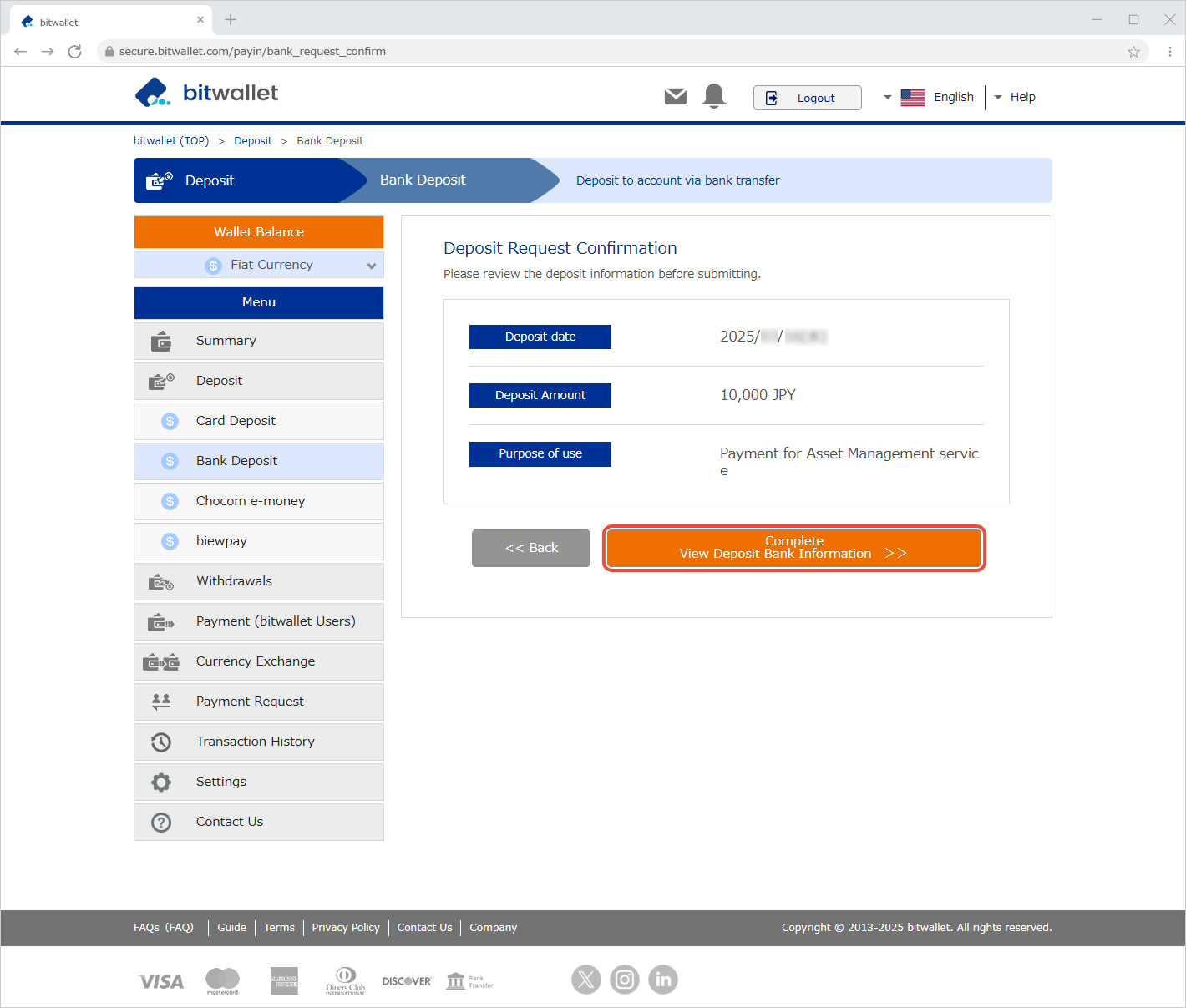Open the X social media icon
The width and height of the screenshot is (1186, 1008).
586,980
